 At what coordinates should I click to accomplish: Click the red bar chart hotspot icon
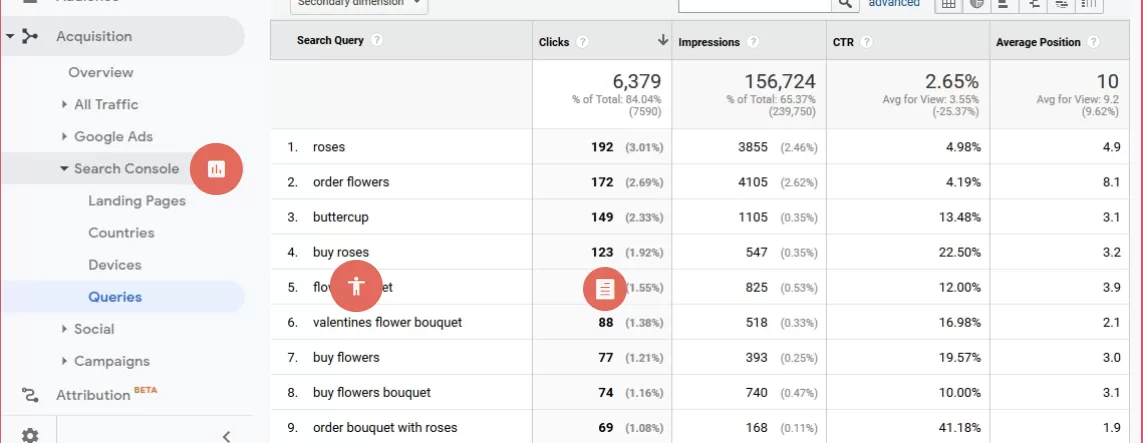[216, 169]
